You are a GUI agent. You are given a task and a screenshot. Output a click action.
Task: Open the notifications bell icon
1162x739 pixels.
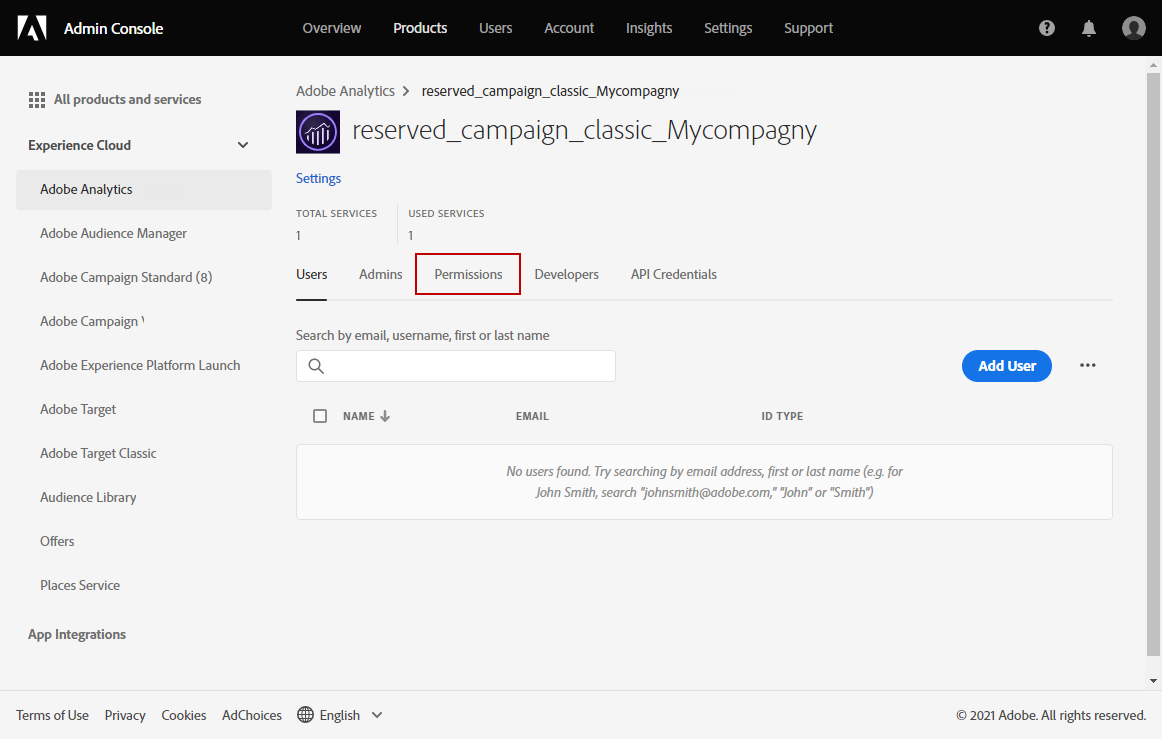click(x=1089, y=28)
